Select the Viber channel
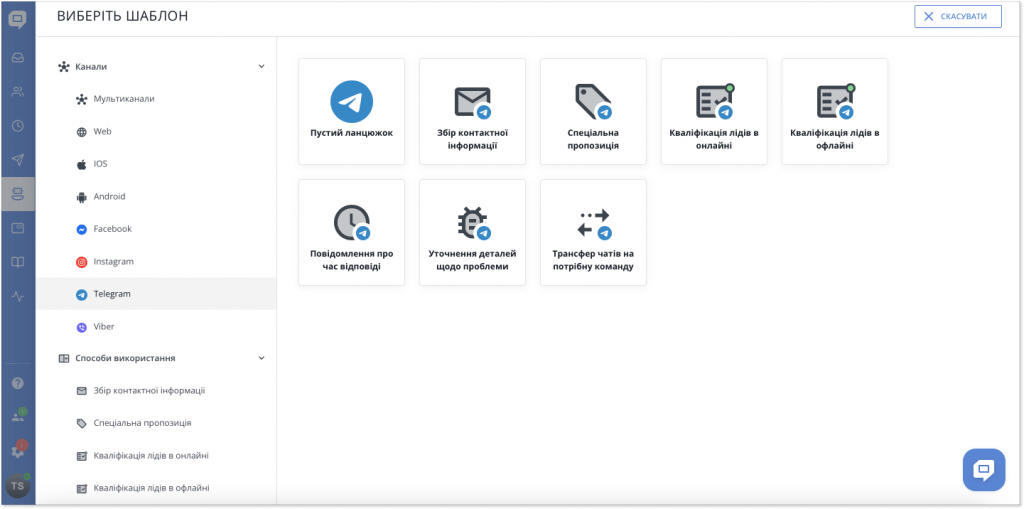 (157, 327)
